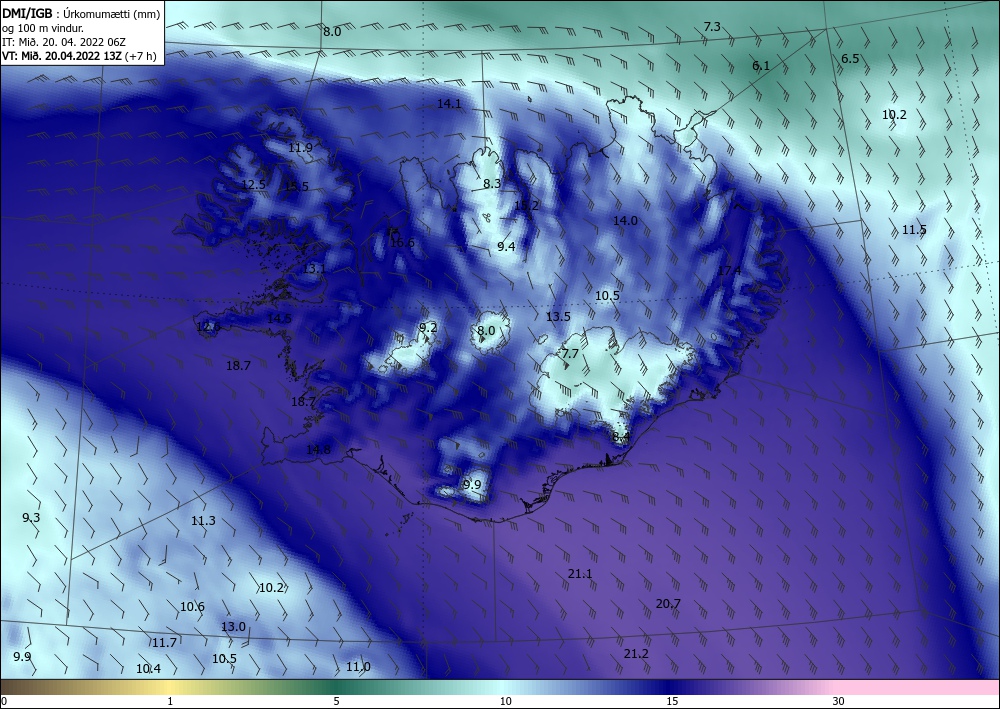The height and width of the screenshot is (709, 1000).
Task: Click the 8.3 value on the map
Action: click(492, 184)
